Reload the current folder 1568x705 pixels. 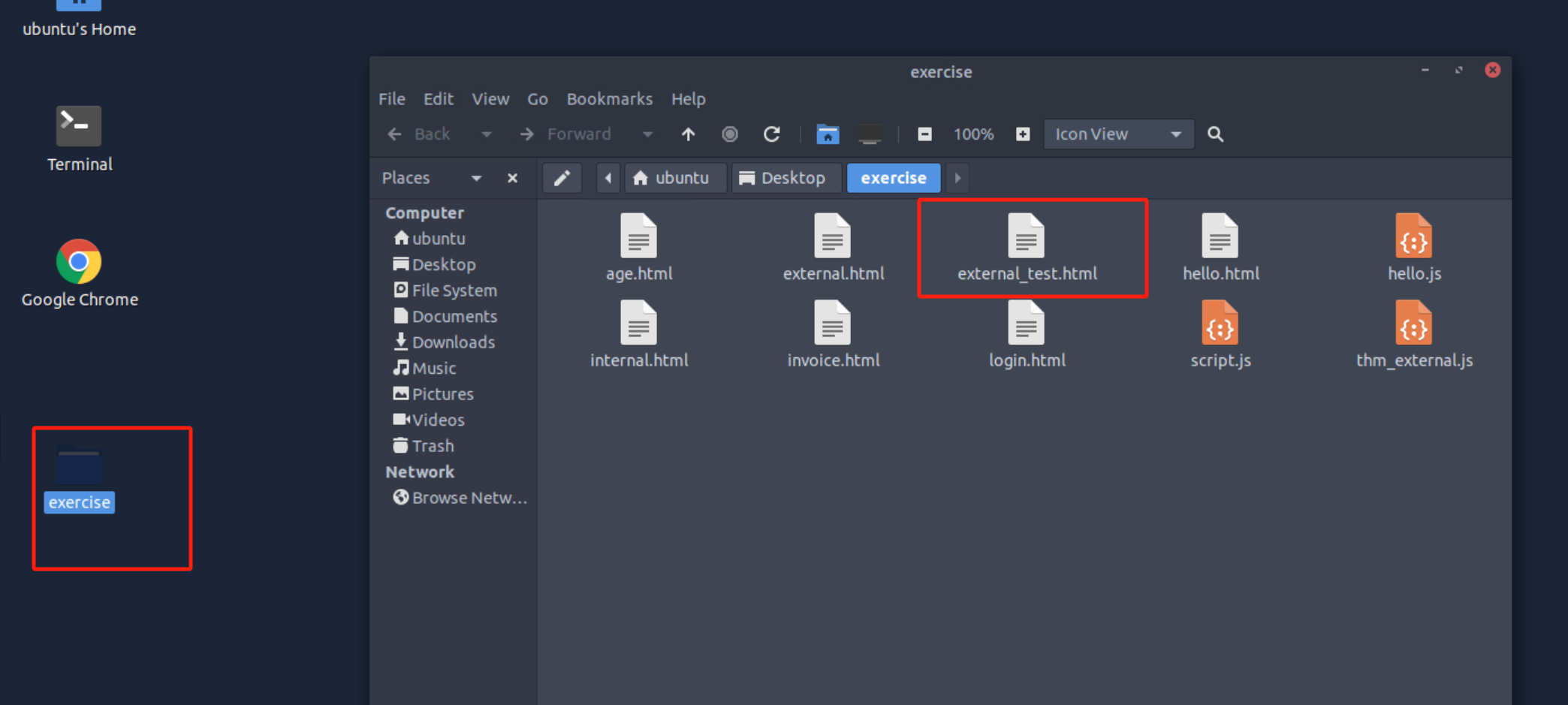click(771, 134)
